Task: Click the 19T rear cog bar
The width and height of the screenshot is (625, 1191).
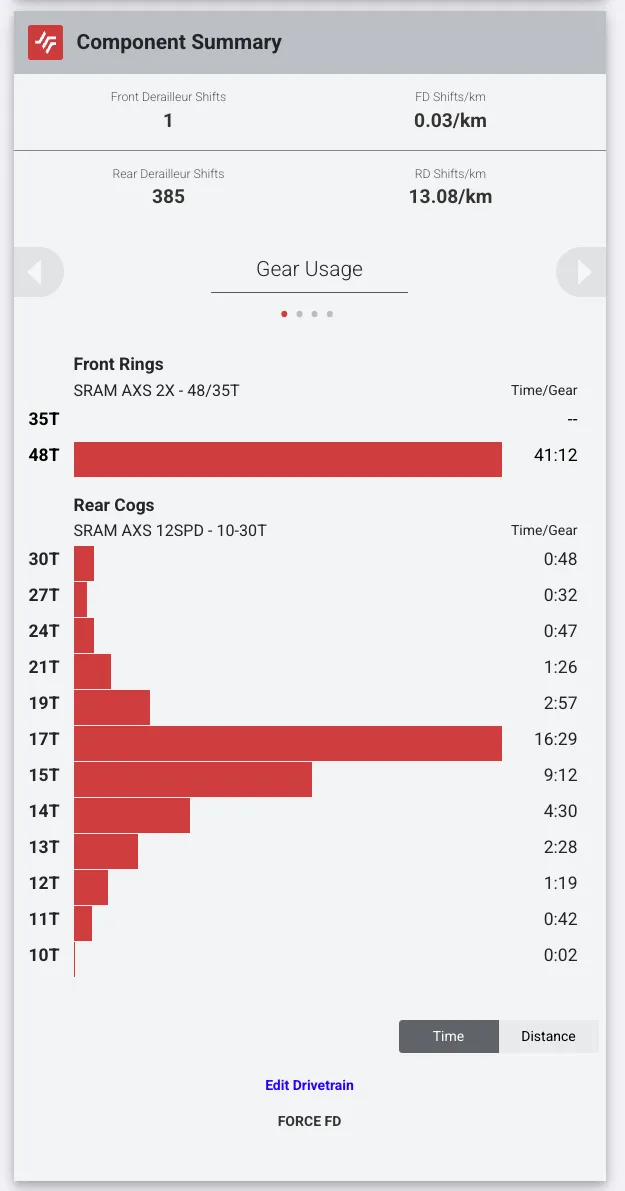Action: coord(112,707)
